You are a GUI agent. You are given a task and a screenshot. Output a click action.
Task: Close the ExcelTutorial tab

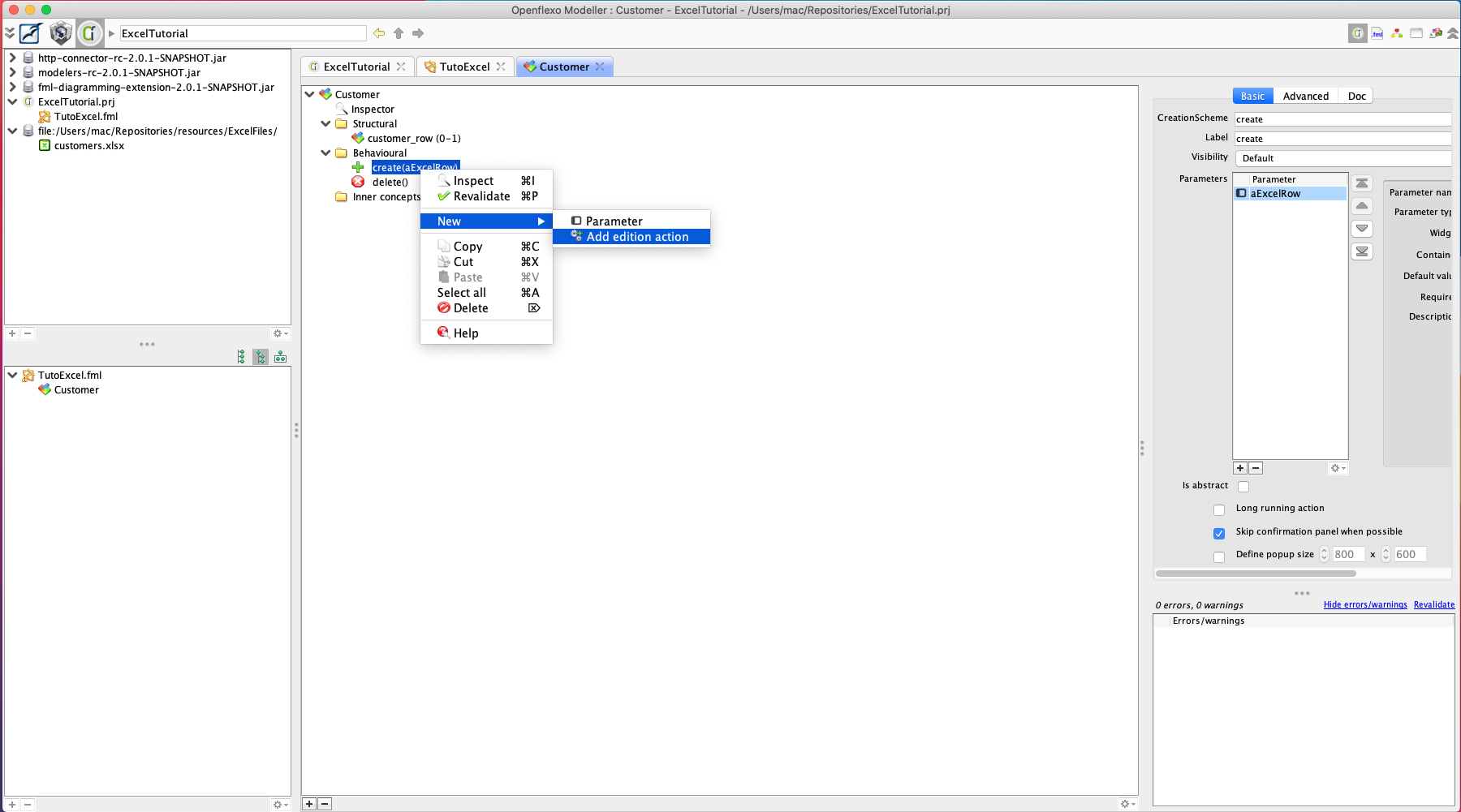click(401, 67)
